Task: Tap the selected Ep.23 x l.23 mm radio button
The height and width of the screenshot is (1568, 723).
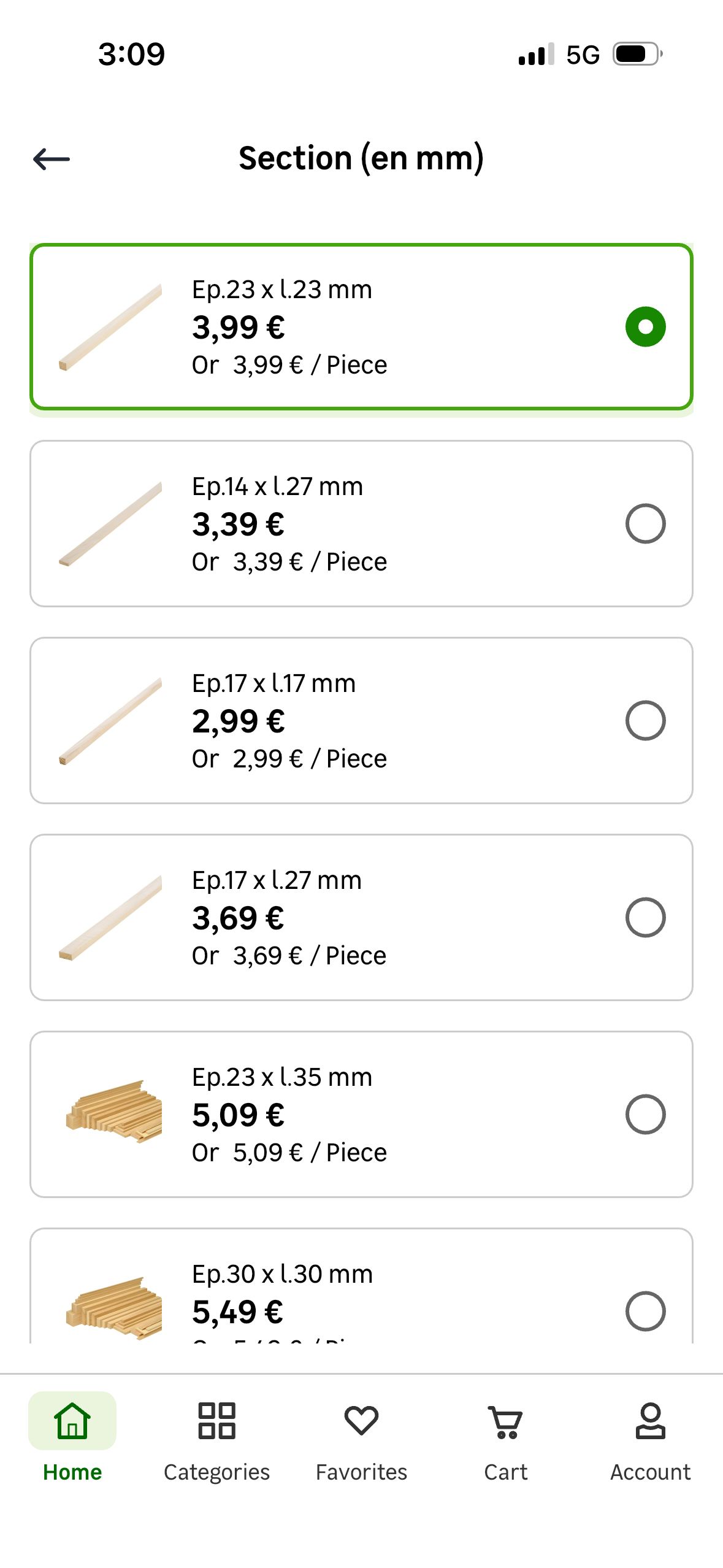Action: pyautogui.click(x=645, y=326)
